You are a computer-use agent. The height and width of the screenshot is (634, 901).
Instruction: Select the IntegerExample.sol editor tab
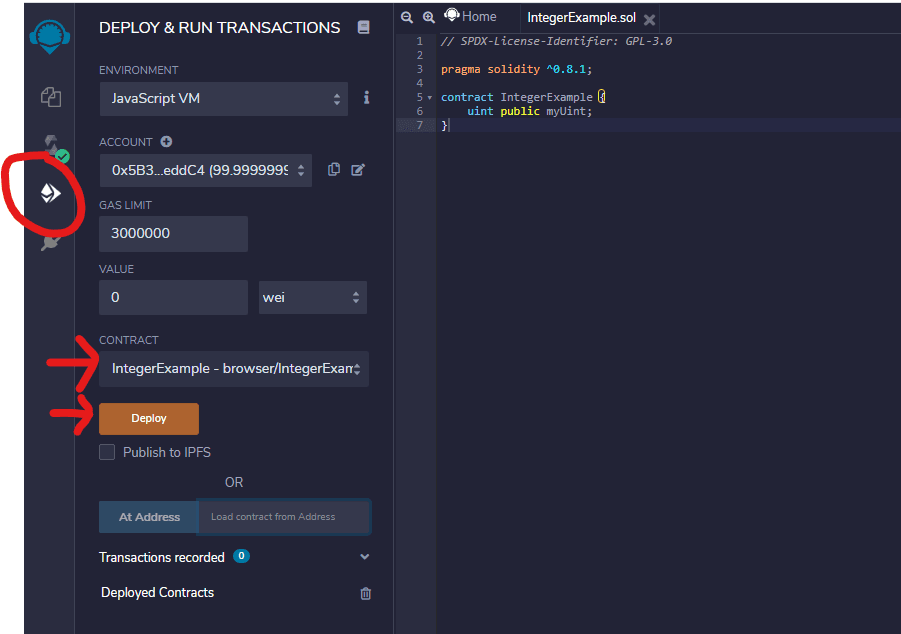click(x=582, y=18)
